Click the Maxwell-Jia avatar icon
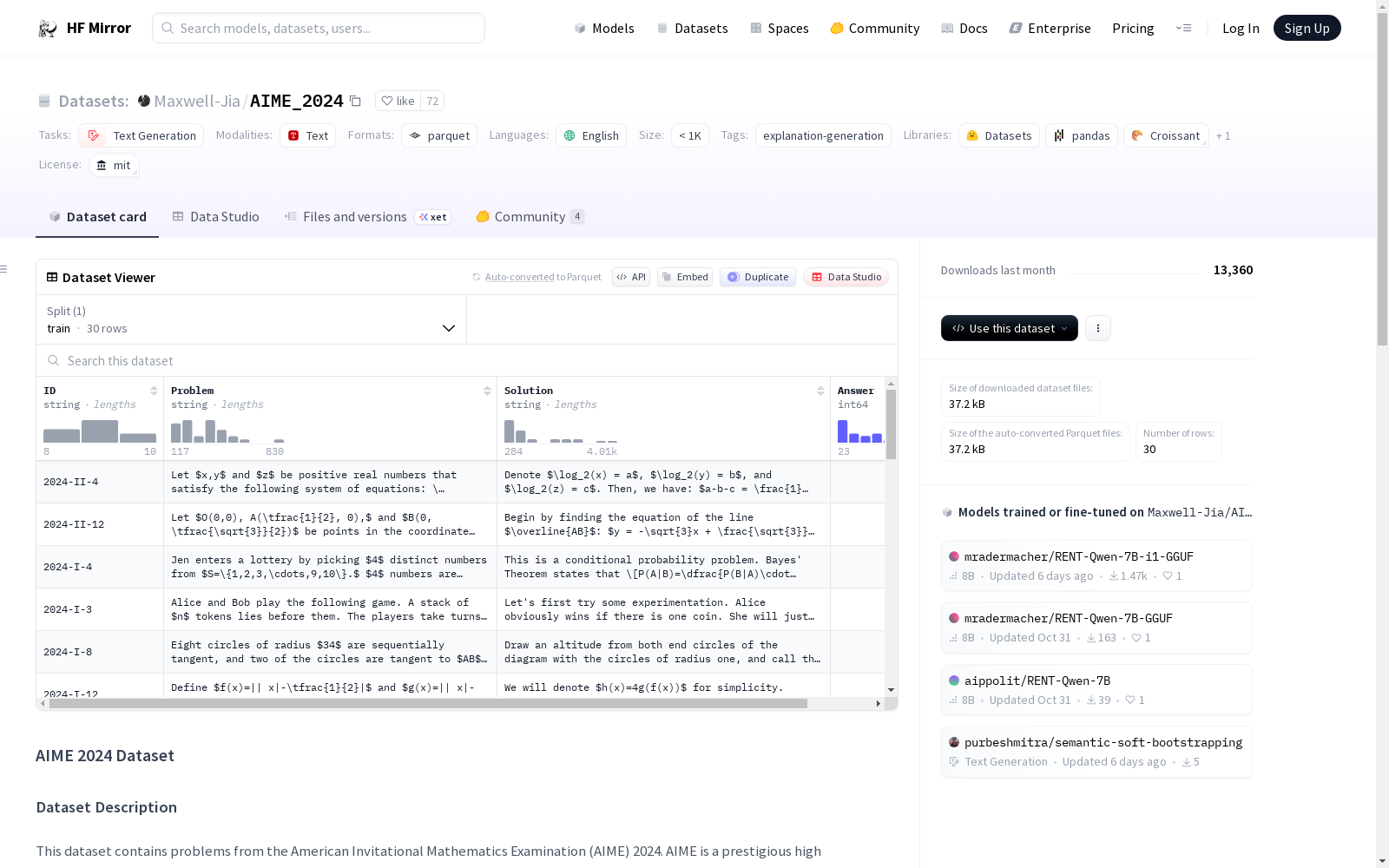 [x=144, y=101]
